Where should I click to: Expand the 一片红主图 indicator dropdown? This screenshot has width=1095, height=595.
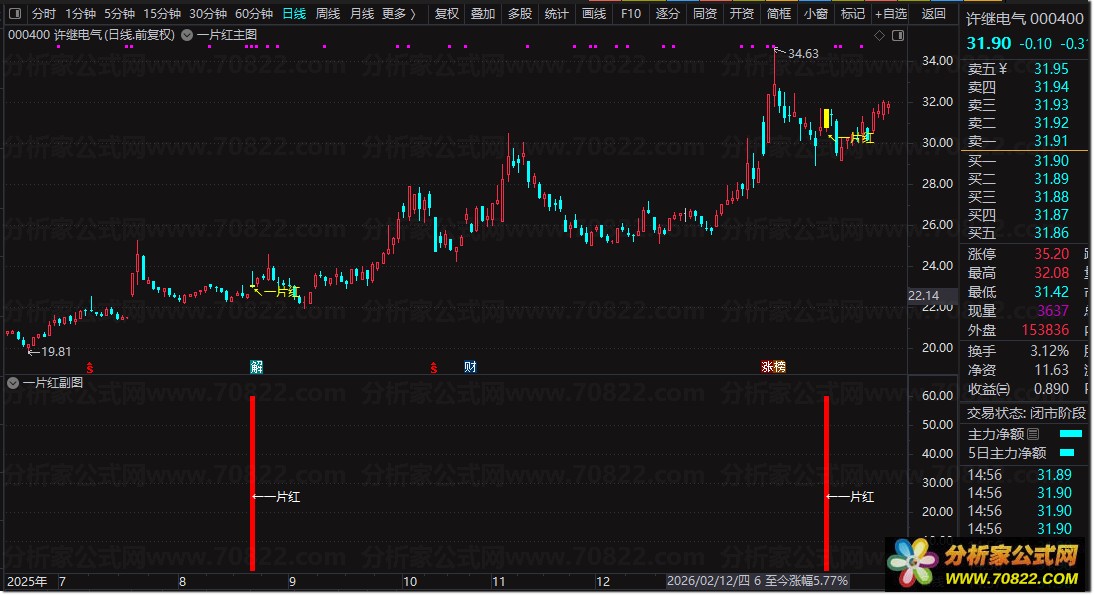187,35
